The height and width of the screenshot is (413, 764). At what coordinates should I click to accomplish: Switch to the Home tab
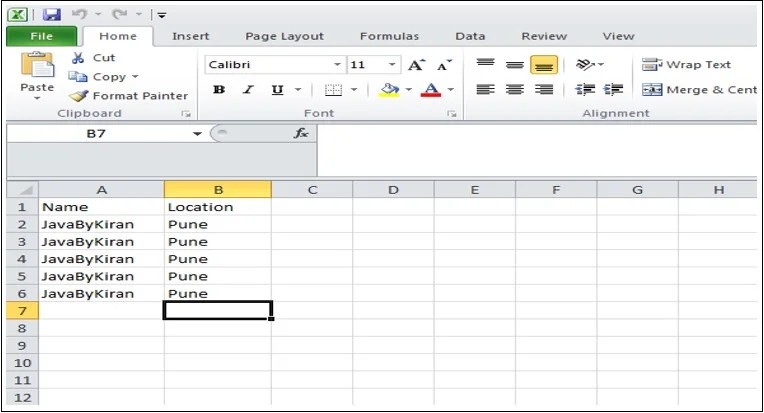pyautogui.click(x=118, y=37)
